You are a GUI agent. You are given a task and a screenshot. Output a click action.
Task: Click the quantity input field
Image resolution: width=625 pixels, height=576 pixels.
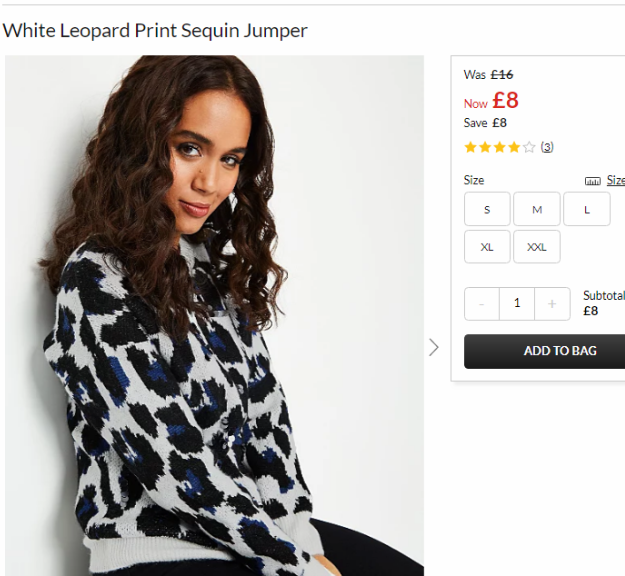coord(517,304)
